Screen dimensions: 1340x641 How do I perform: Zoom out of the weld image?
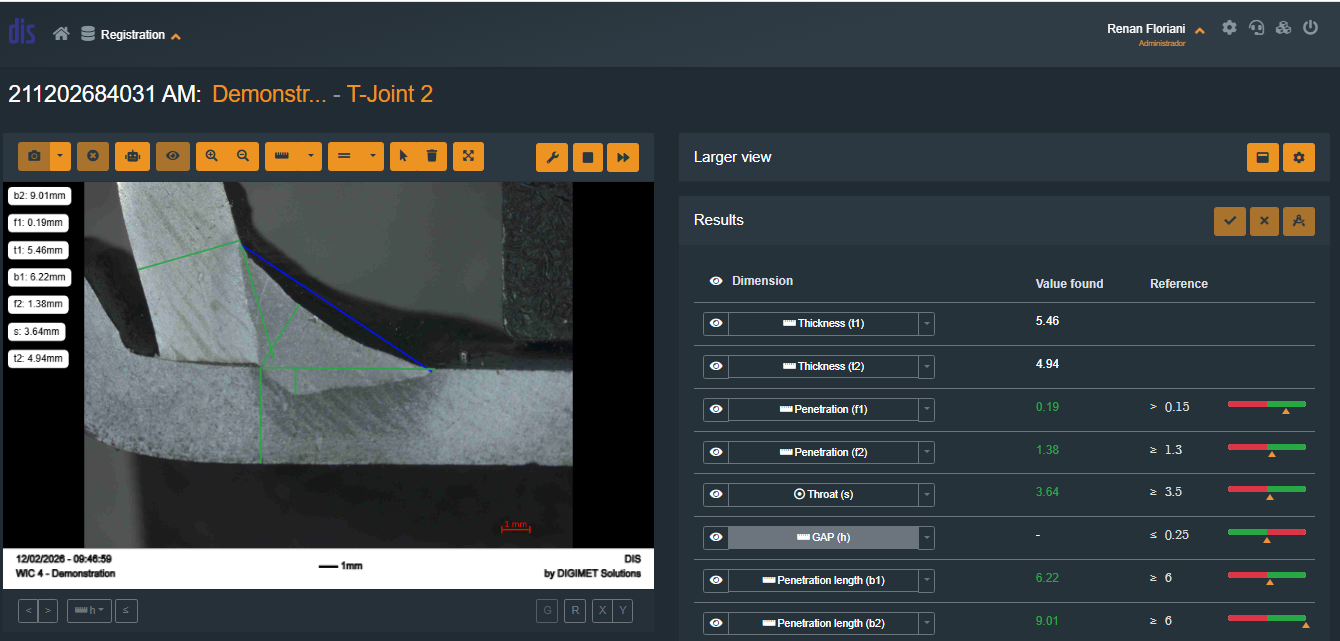tap(242, 156)
